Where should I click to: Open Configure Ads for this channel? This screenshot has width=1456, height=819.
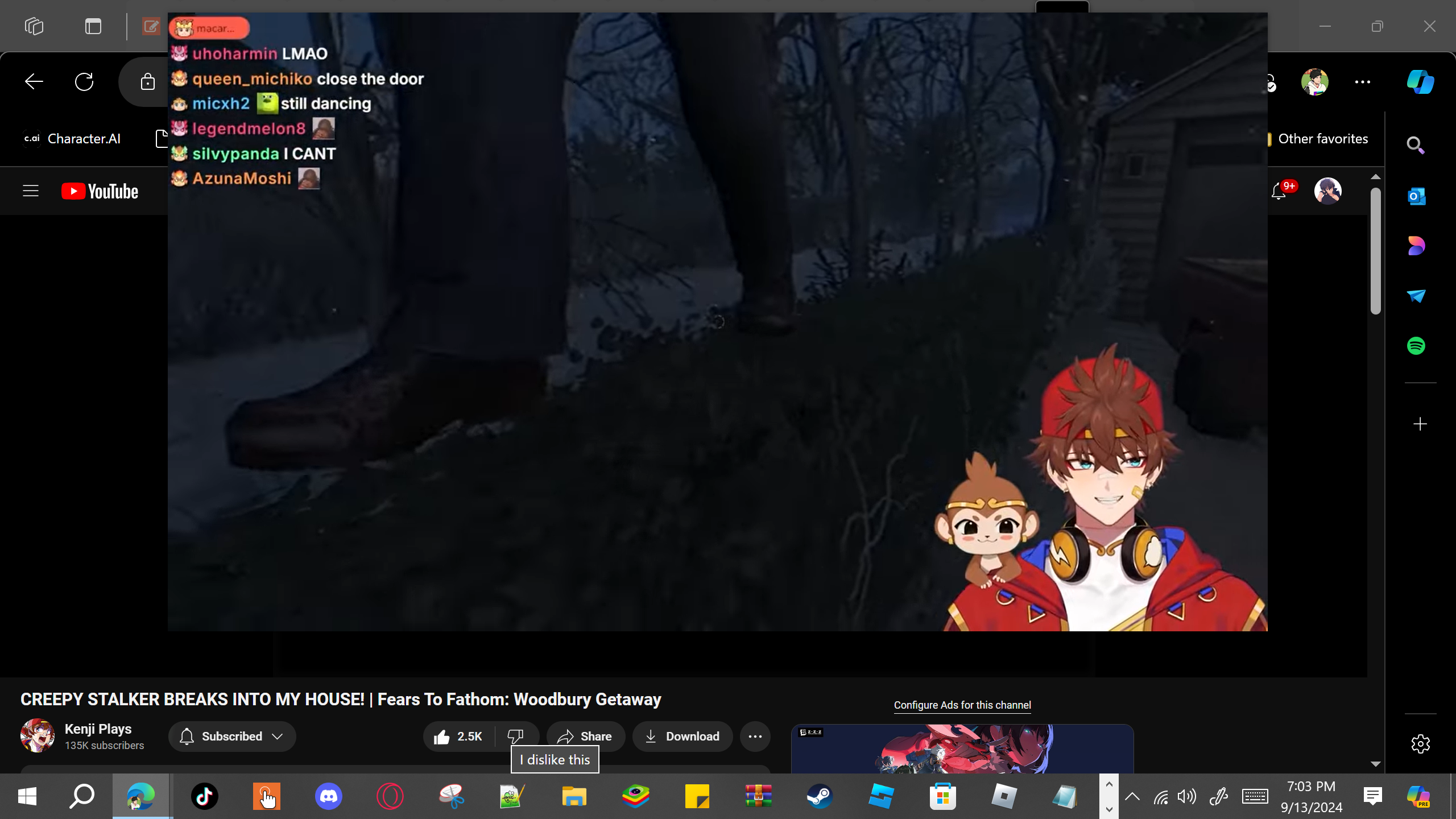click(x=962, y=705)
